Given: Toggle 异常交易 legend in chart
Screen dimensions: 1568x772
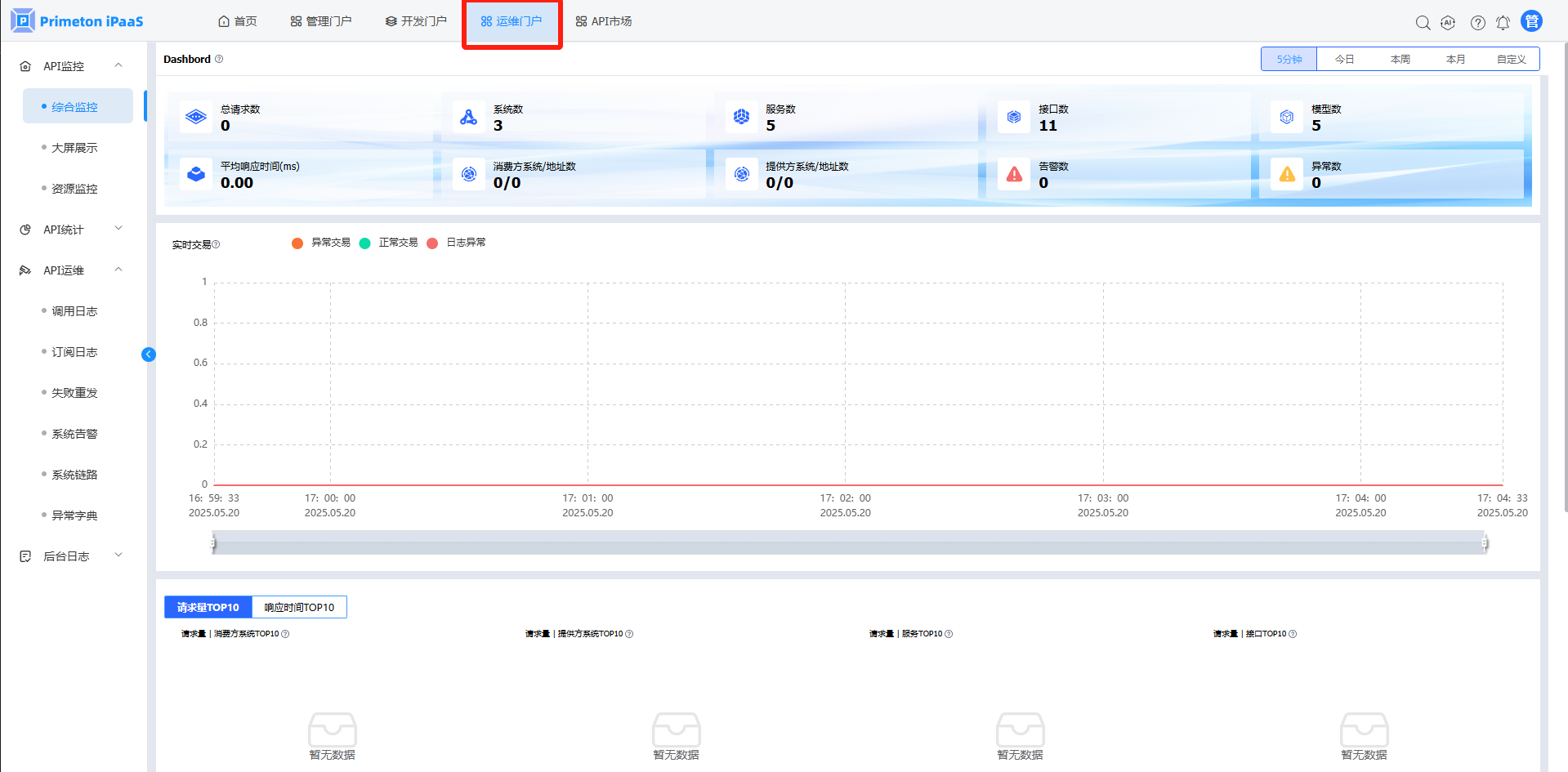Looking at the screenshot, I should coord(321,243).
